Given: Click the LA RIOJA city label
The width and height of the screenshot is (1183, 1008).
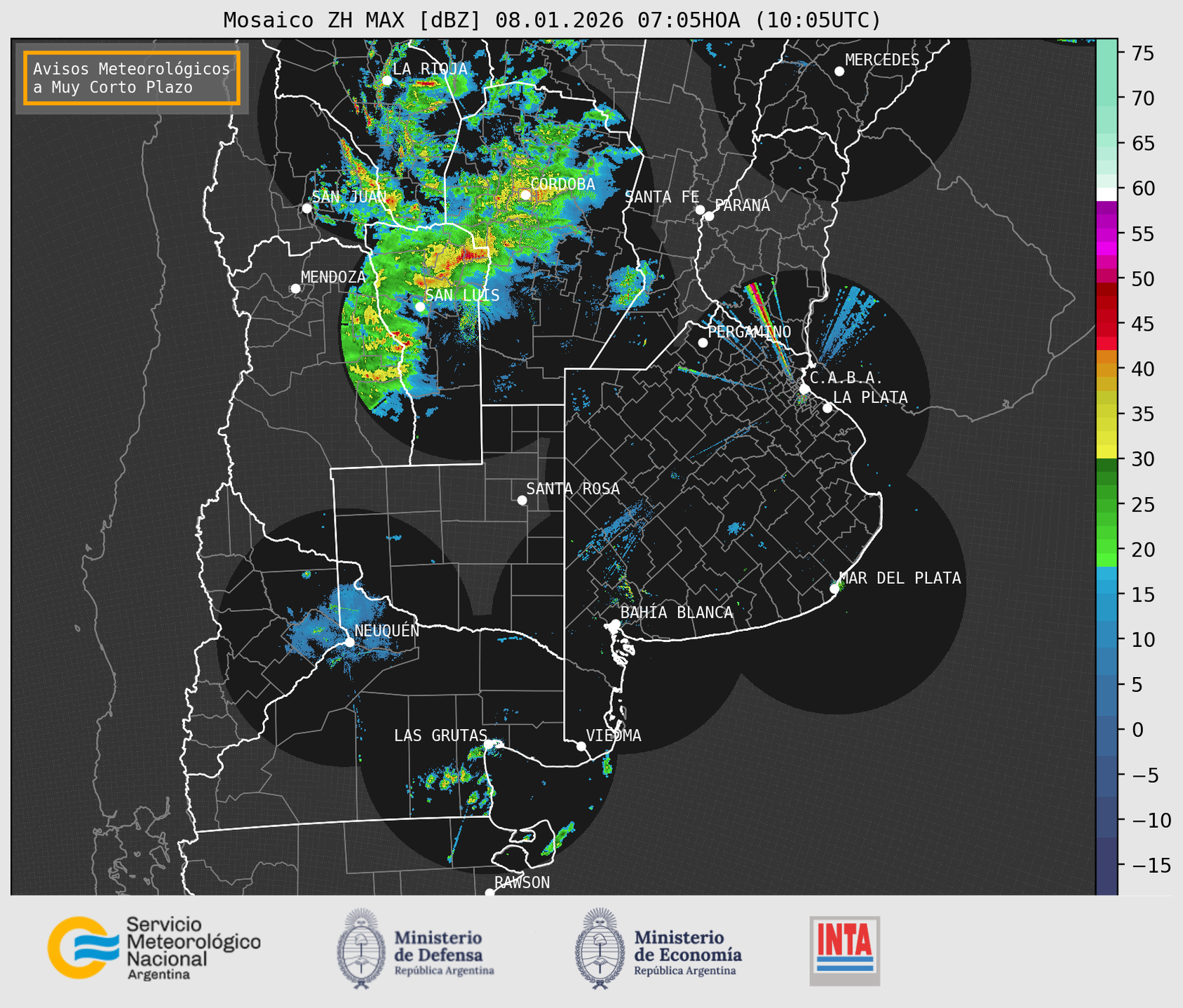Looking at the screenshot, I should pos(430,69).
